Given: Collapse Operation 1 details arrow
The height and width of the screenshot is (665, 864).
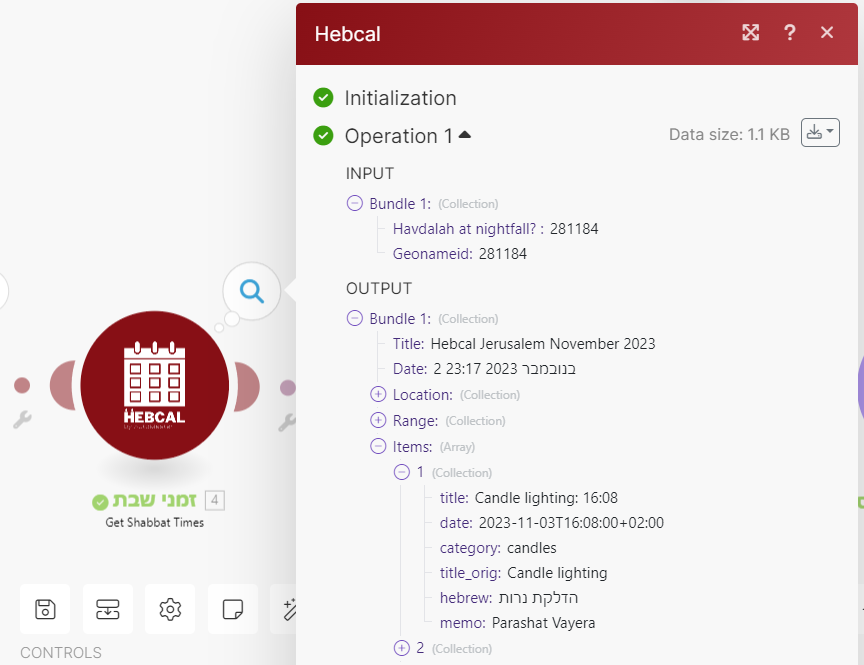Looking at the screenshot, I should [x=465, y=134].
